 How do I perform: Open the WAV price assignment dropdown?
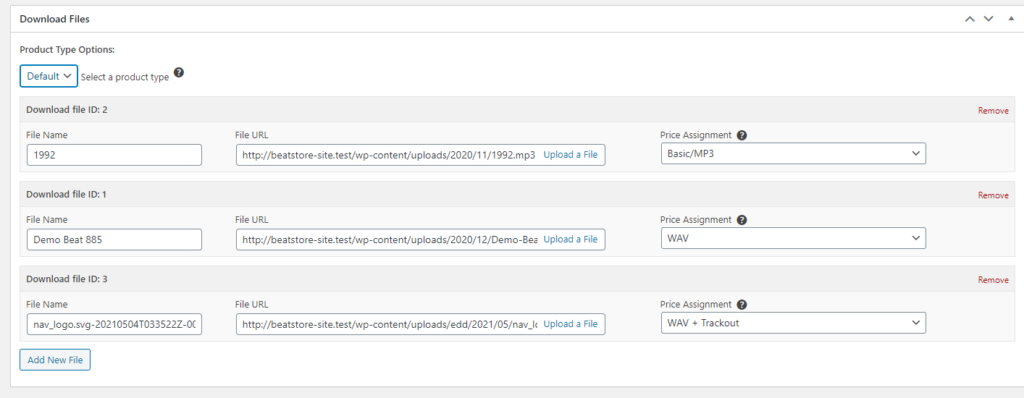793,239
